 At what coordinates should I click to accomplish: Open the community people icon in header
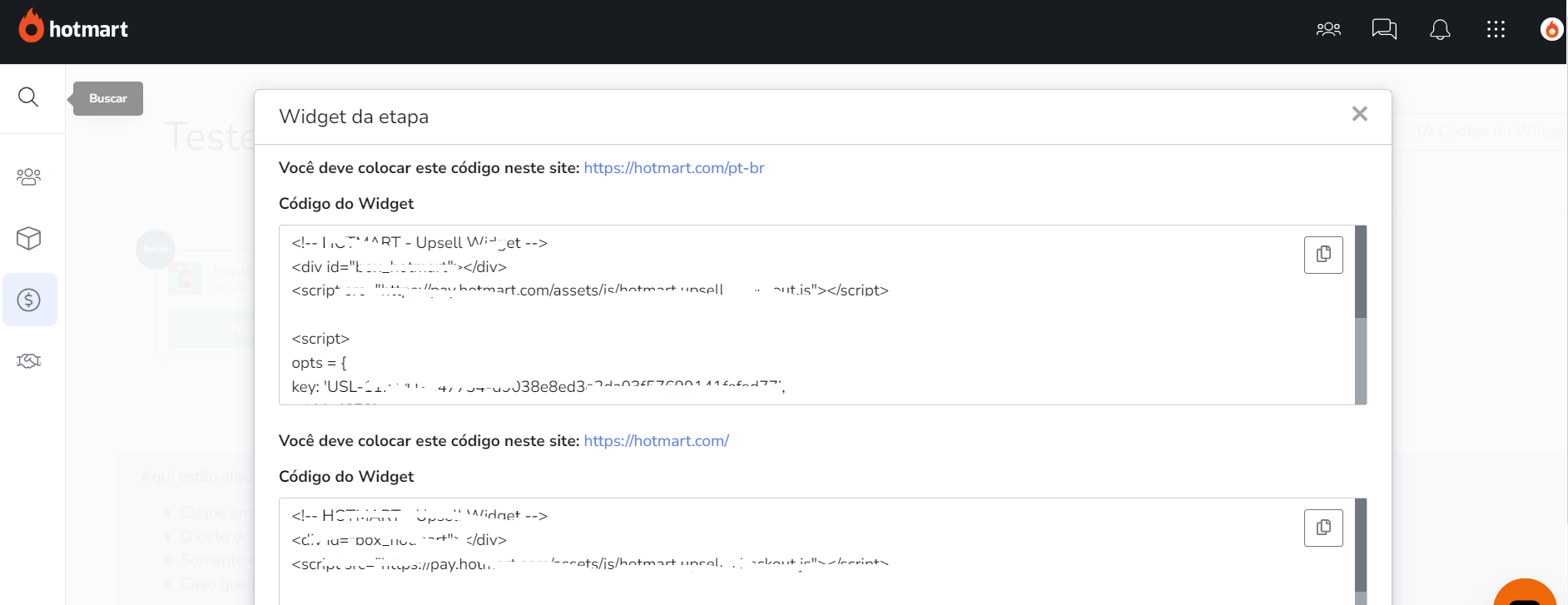[1328, 30]
